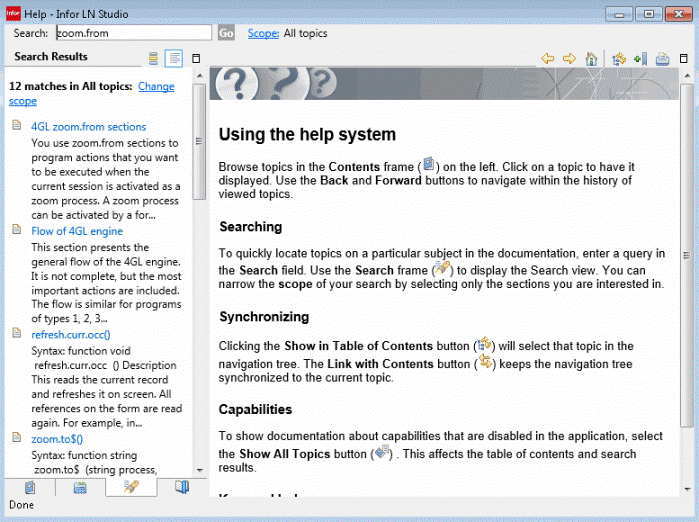Open the 4GL zoom.from sections result
Image resolution: width=699 pixels, height=522 pixels.
(88, 127)
